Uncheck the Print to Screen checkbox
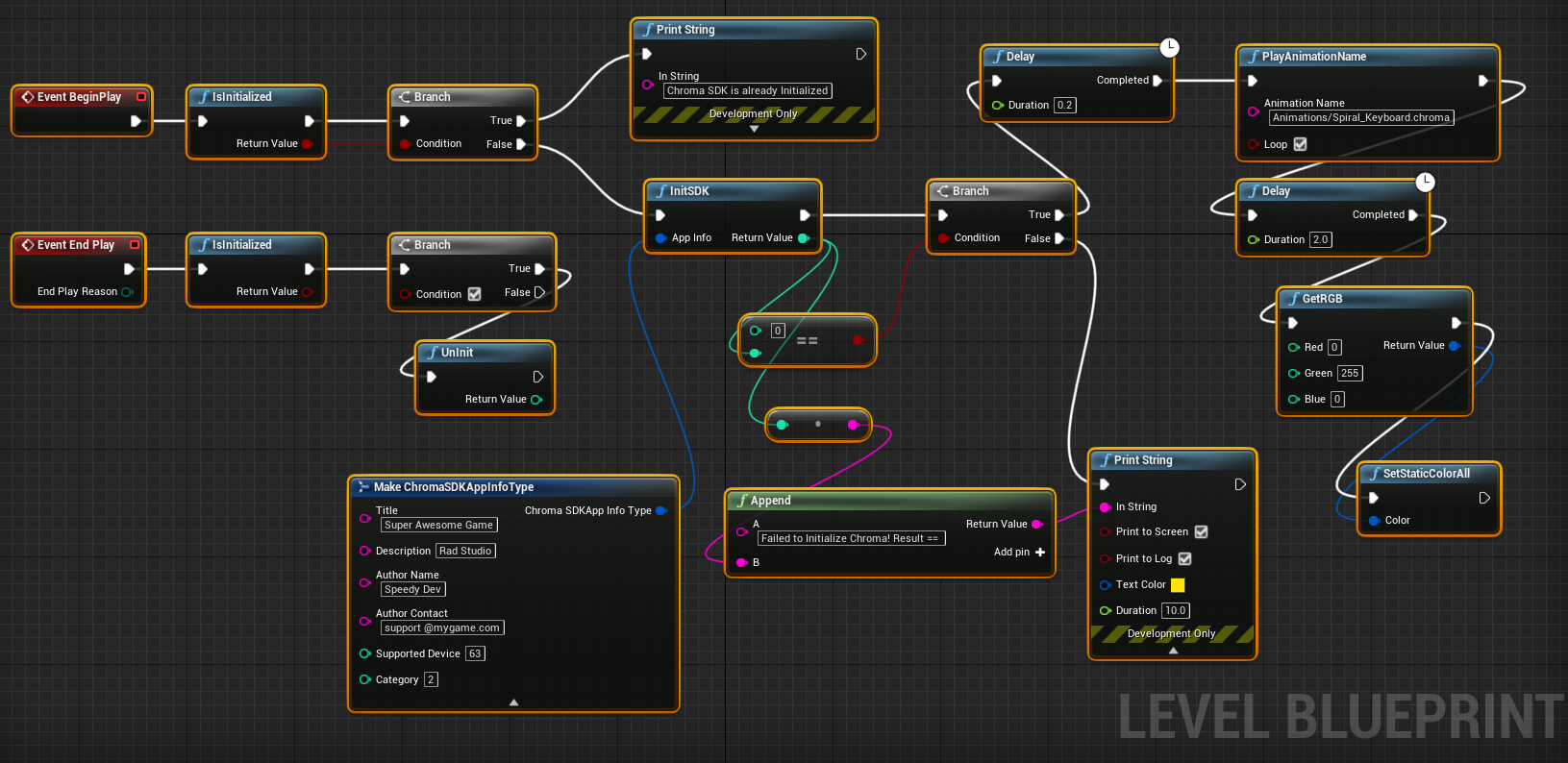This screenshot has height=763, width=1568. click(x=1201, y=531)
